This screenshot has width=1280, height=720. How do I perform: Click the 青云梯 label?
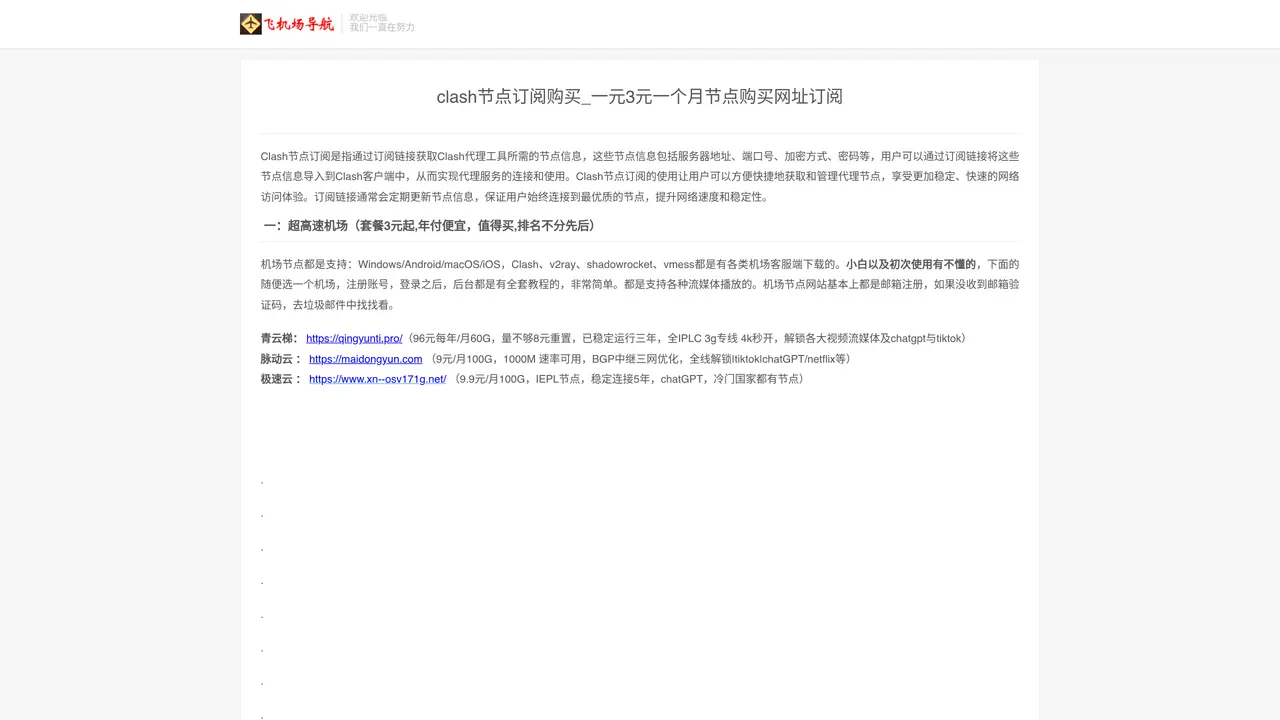(x=279, y=339)
